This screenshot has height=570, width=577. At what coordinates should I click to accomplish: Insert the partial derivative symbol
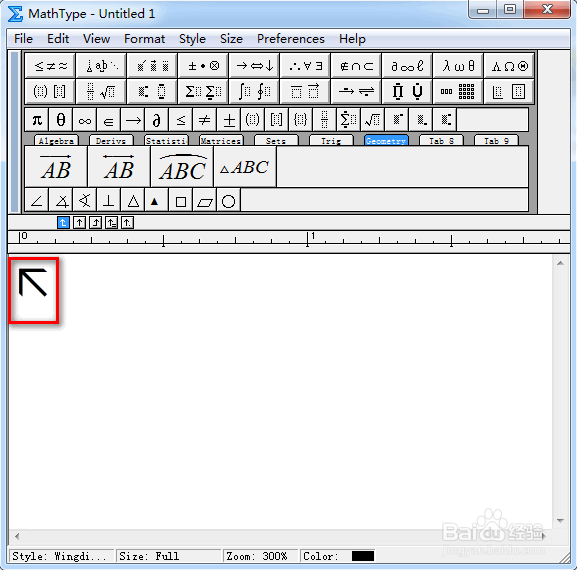pos(157,120)
